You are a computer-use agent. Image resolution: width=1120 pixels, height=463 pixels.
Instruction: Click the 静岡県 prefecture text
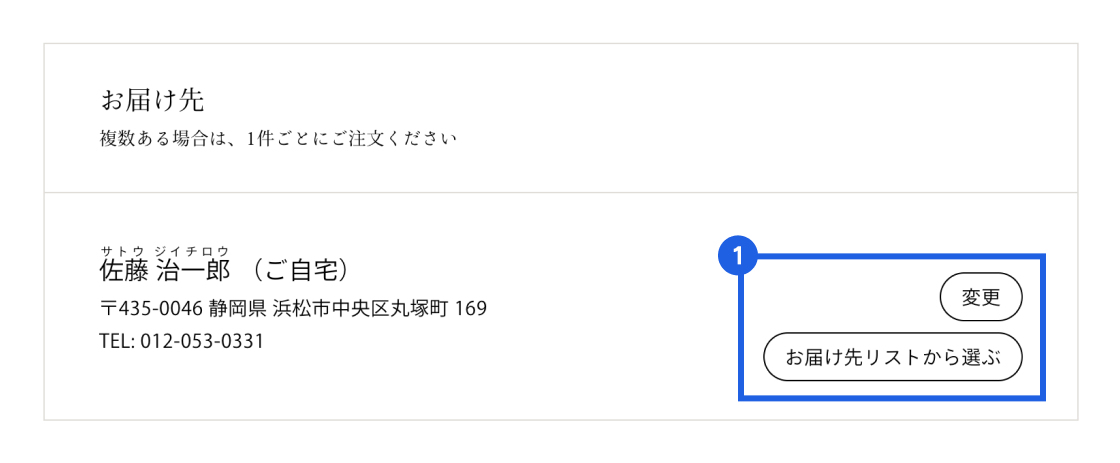238,308
